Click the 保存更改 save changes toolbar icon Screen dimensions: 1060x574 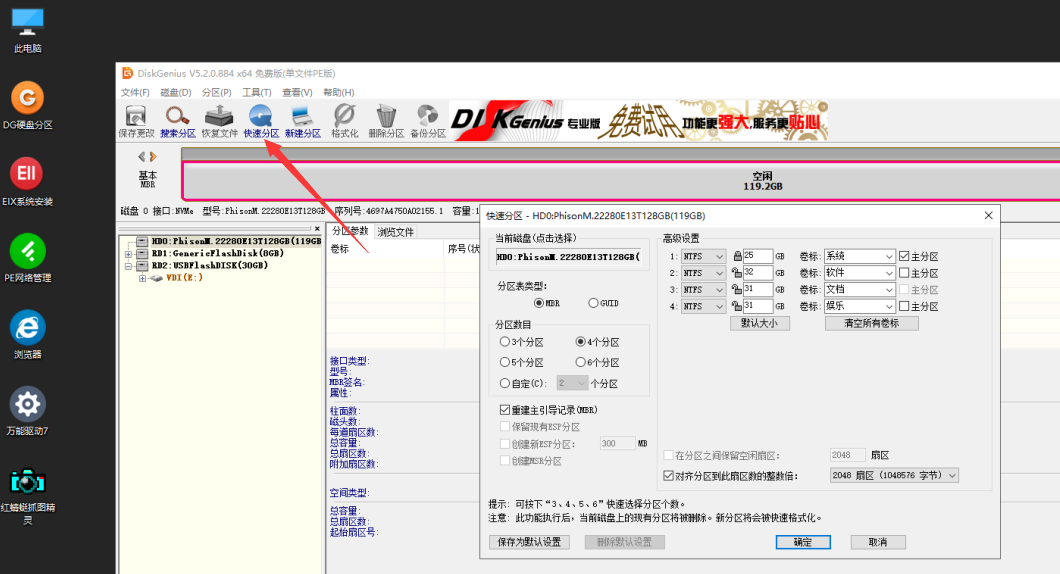(x=136, y=119)
